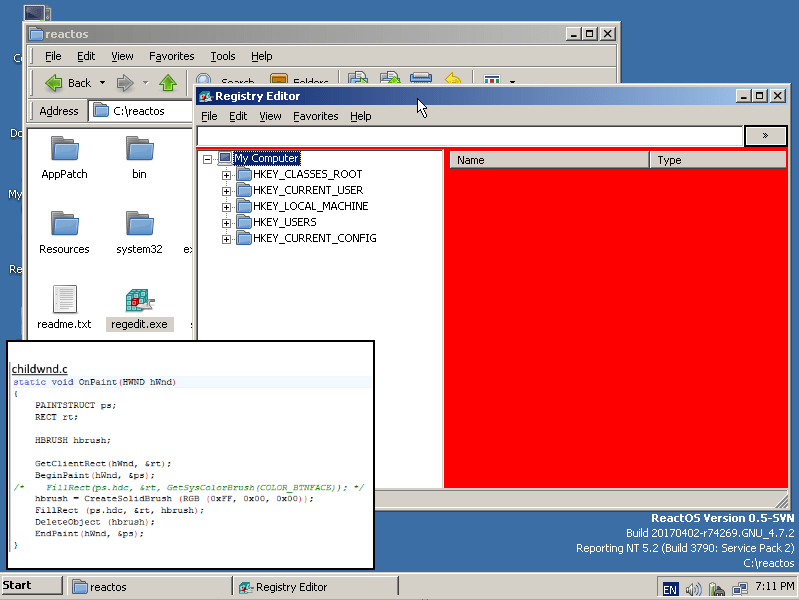This screenshot has height=600, width=799.
Task: Collapse the My Computer tree node
Action: (x=207, y=159)
